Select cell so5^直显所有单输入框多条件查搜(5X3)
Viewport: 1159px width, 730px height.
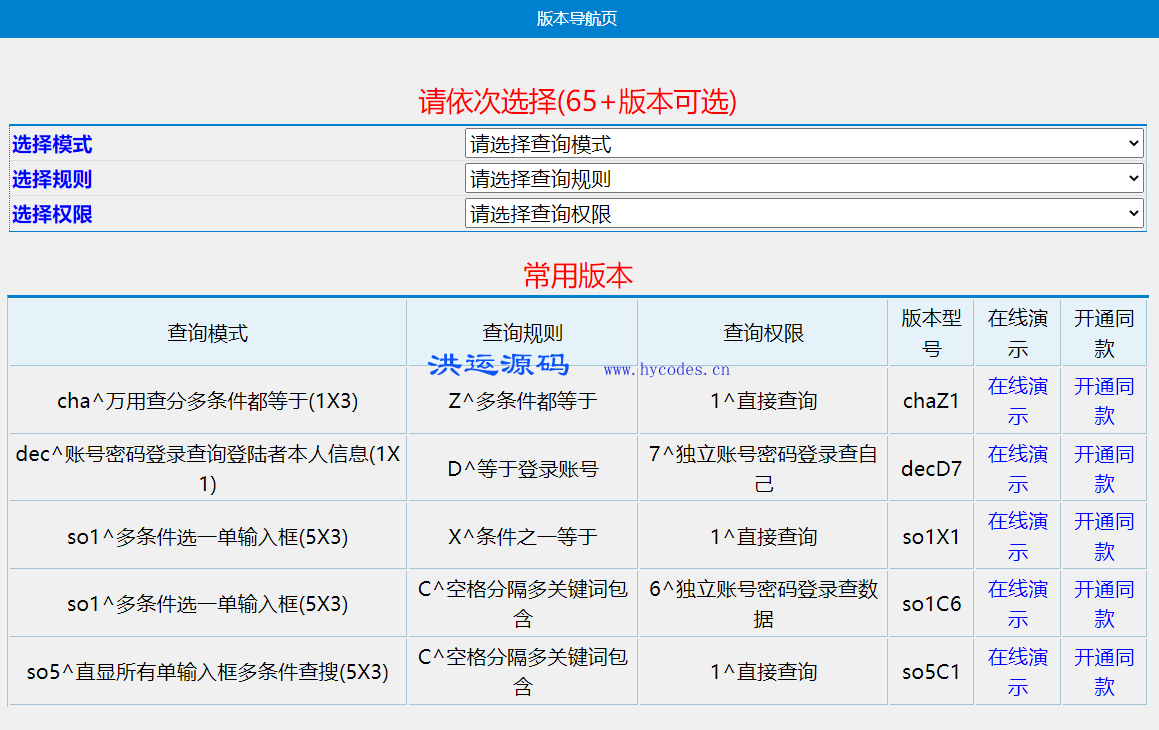pyautogui.click(x=208, y=672)
